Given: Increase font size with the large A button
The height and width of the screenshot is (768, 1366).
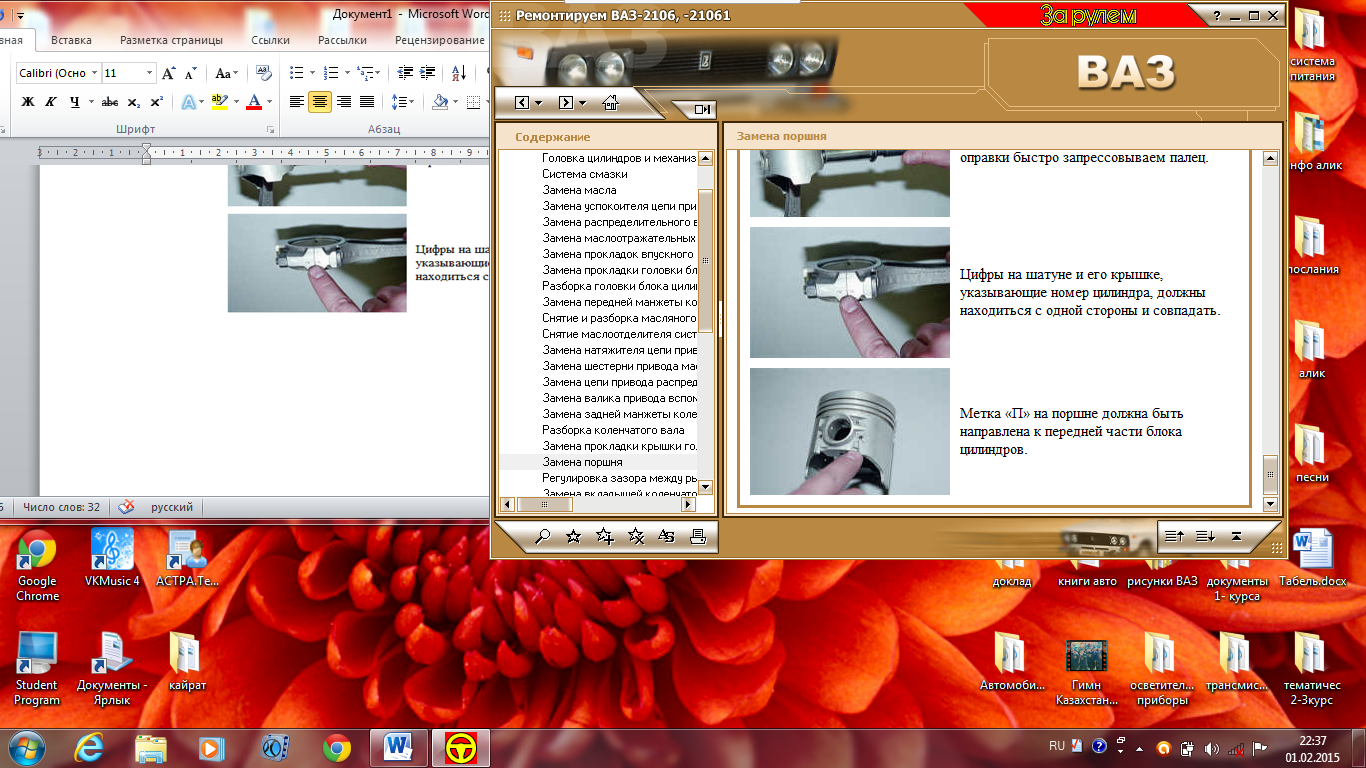Looking at the screenshot, I should click(x=169, y=73).
